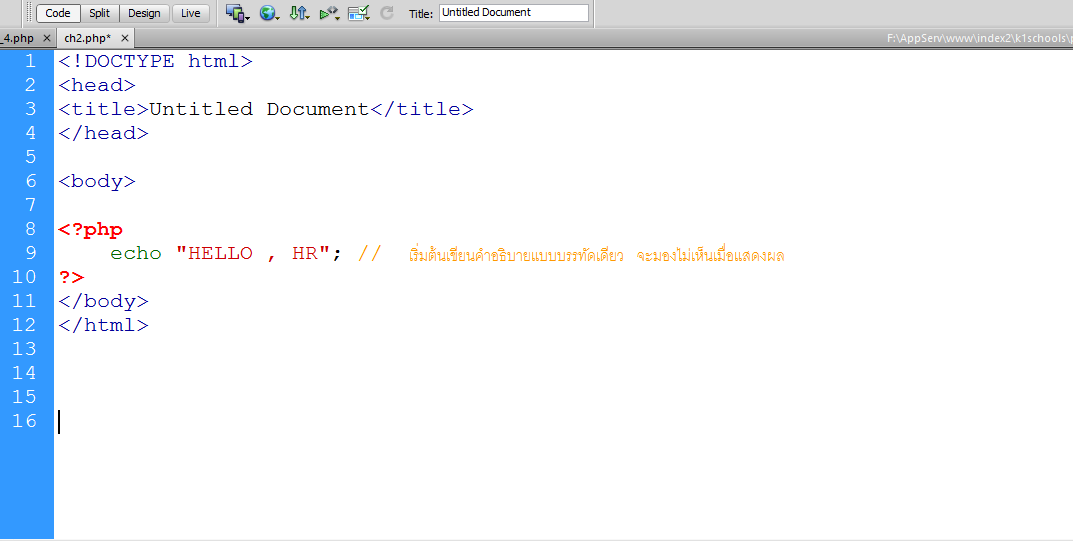
Task: Click the W3C Validation icon
Action: tap(328, 13)
